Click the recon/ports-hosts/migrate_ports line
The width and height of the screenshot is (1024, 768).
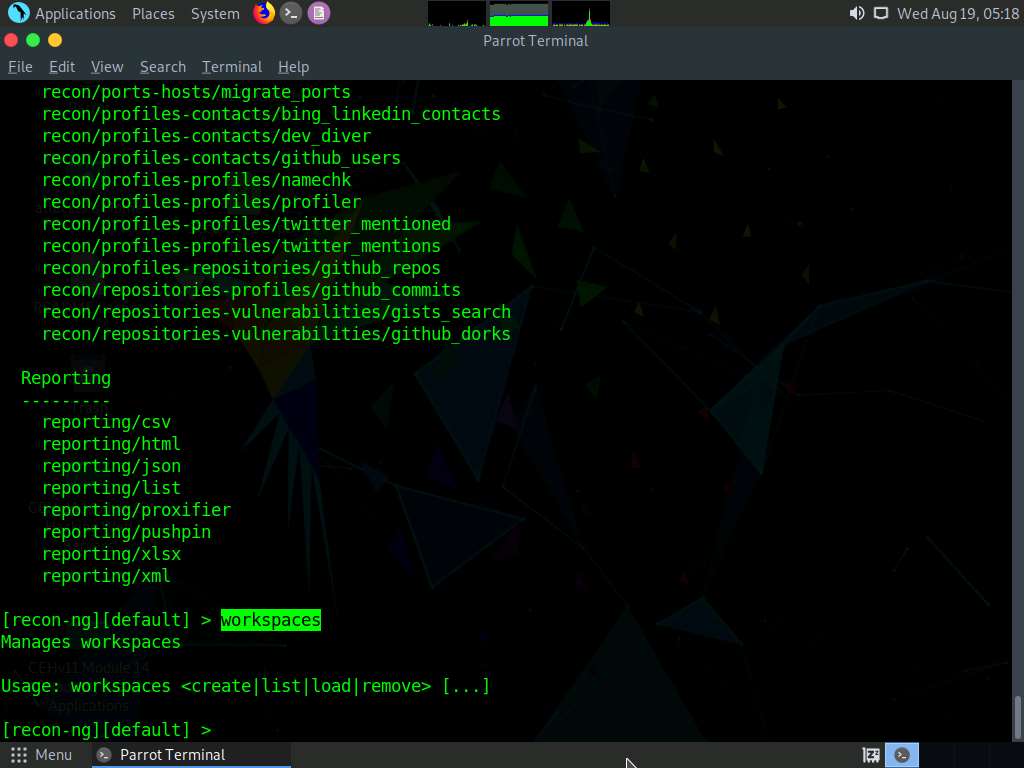click(x=197, y=92)
